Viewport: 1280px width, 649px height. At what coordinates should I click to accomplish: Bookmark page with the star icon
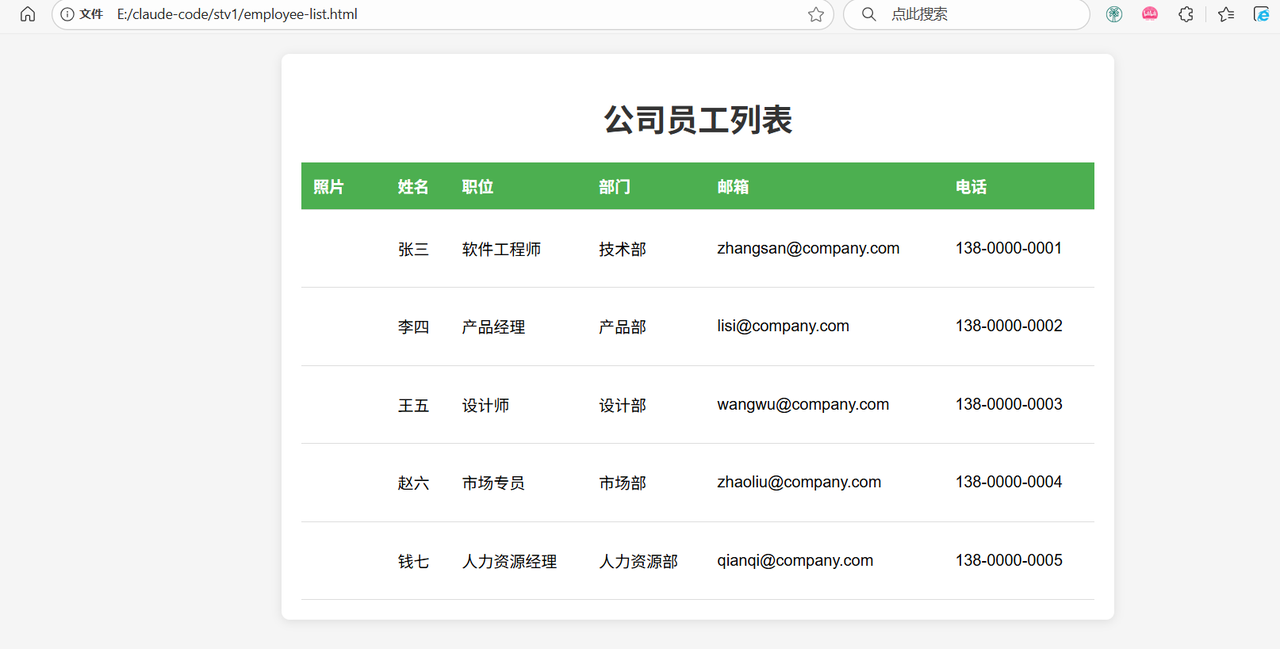pyautogui.click(x=816, y=14)
